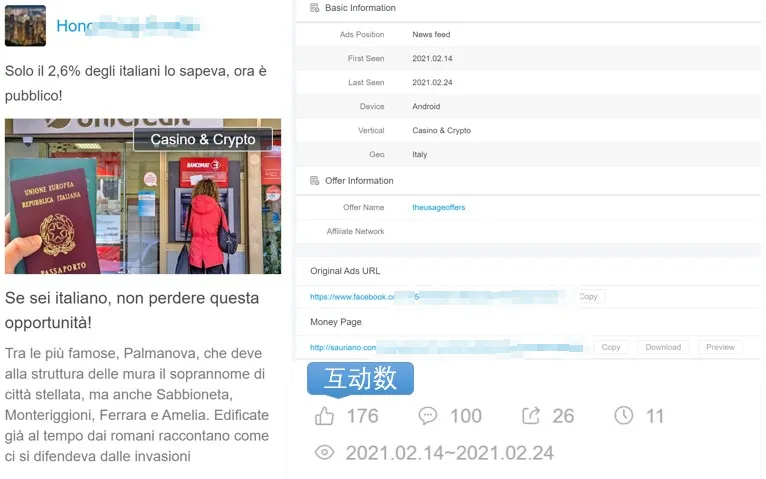The image size is (766, 479).
Task: Click the blue 互动数 tooltip label
Action: (x=361, y=378)
